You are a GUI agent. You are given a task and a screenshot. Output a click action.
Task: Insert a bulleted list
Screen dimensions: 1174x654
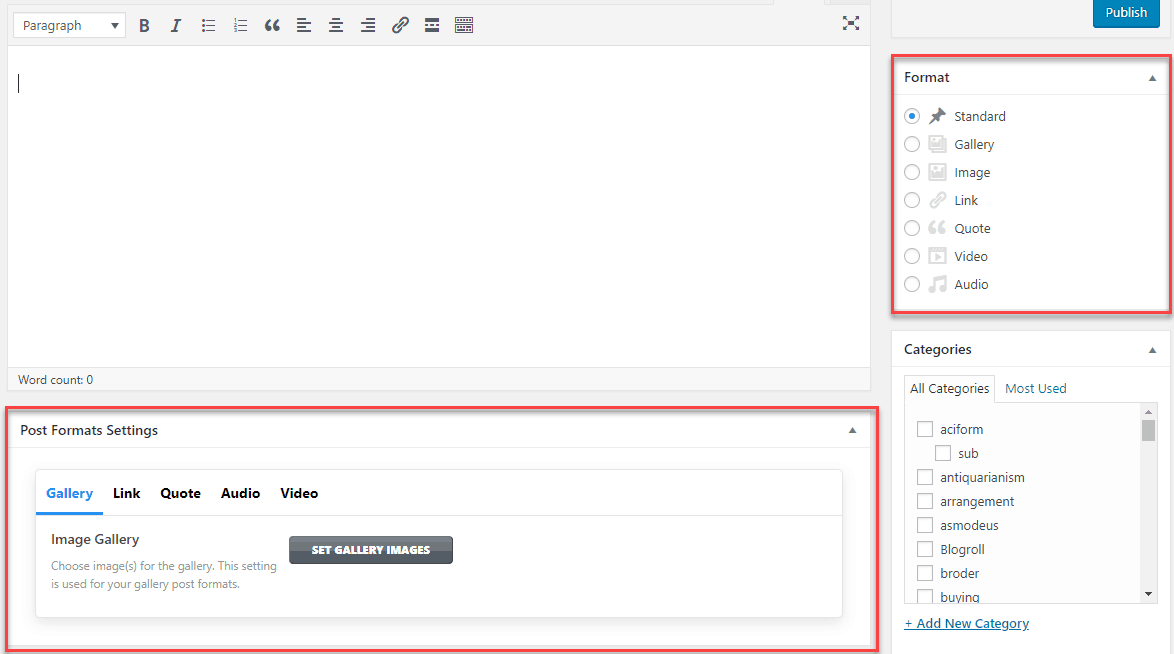(208, 26)
